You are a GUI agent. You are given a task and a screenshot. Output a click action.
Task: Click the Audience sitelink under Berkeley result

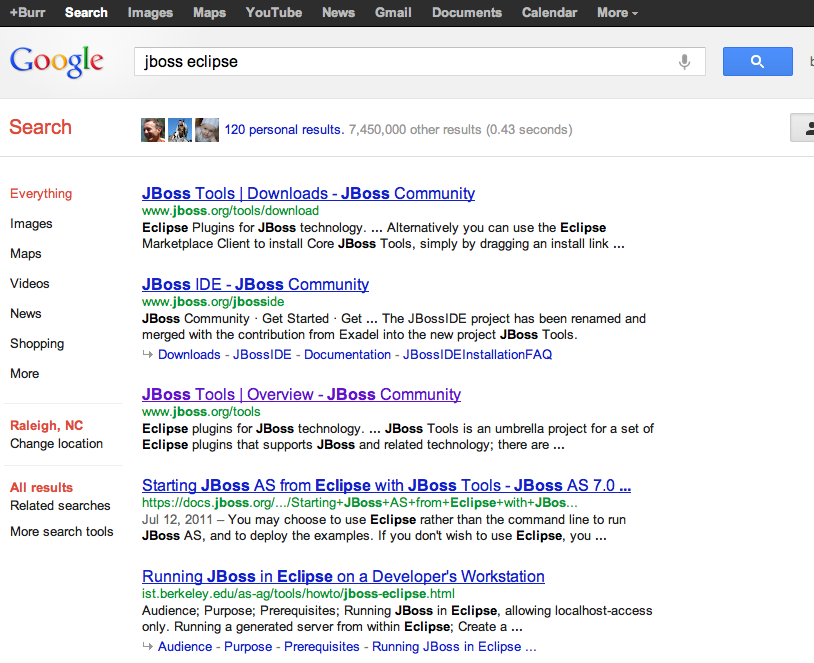185,647
